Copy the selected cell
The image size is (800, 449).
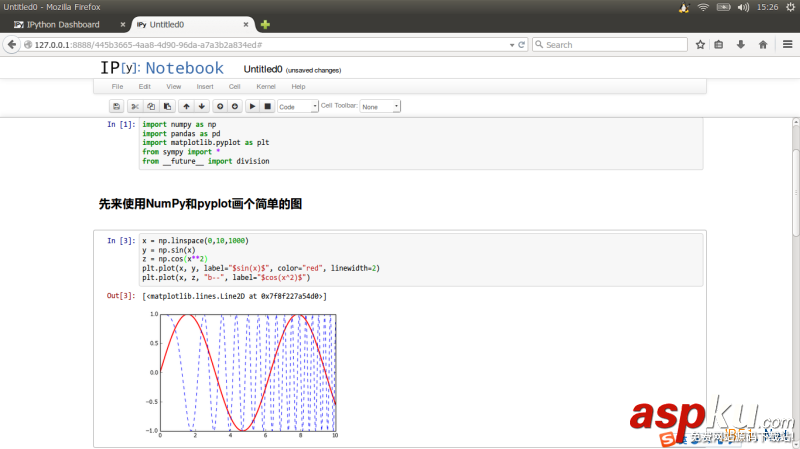coord(151,106)
